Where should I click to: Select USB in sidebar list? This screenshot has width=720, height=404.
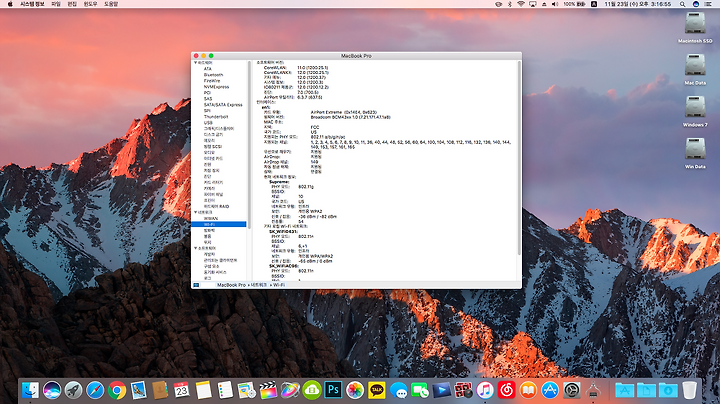pyautogui.click(x=208, y=123)
